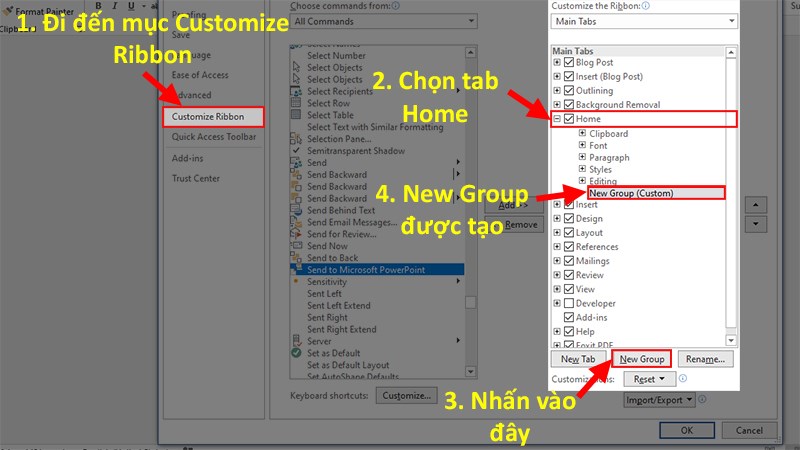Click the Send Behind Text icon
800x450 pixels.
[x=296, y=210]
